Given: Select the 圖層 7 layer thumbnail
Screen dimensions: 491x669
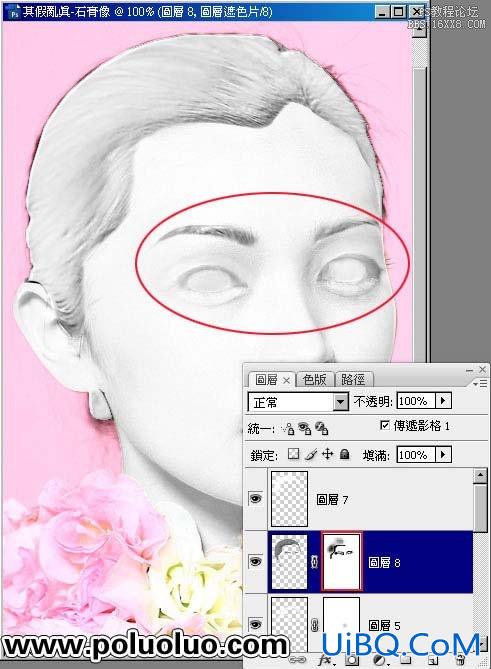Looking at the screenshot, I should (290, 498).
